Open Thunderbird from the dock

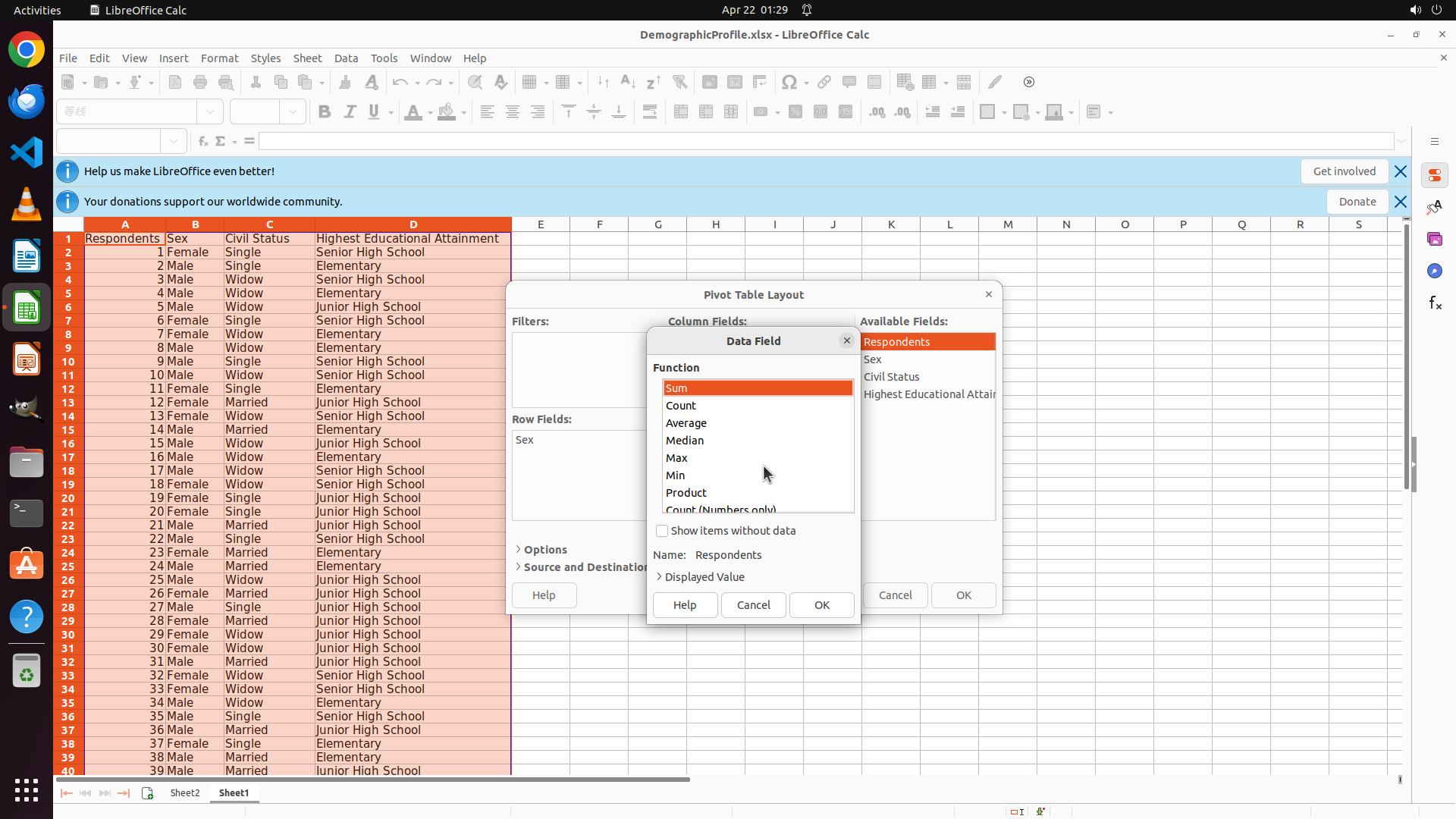[x=27, y=101]
